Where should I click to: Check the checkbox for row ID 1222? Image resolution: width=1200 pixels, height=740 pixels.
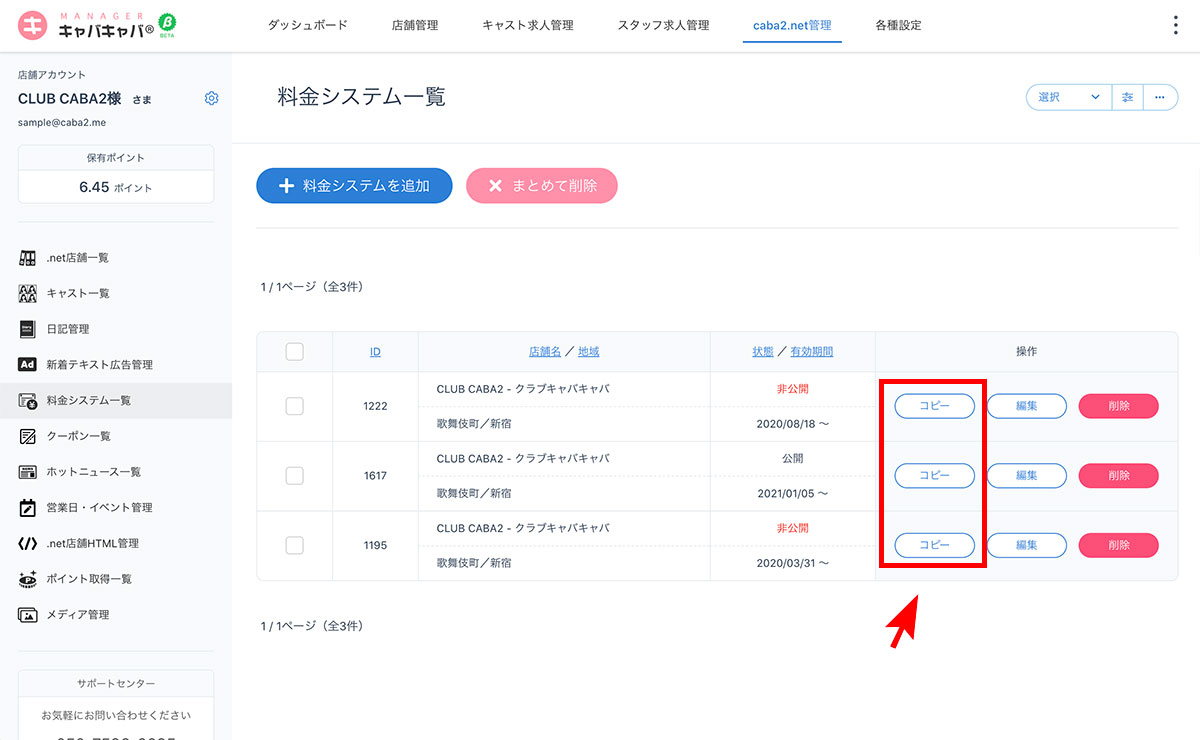click(294, 406)
